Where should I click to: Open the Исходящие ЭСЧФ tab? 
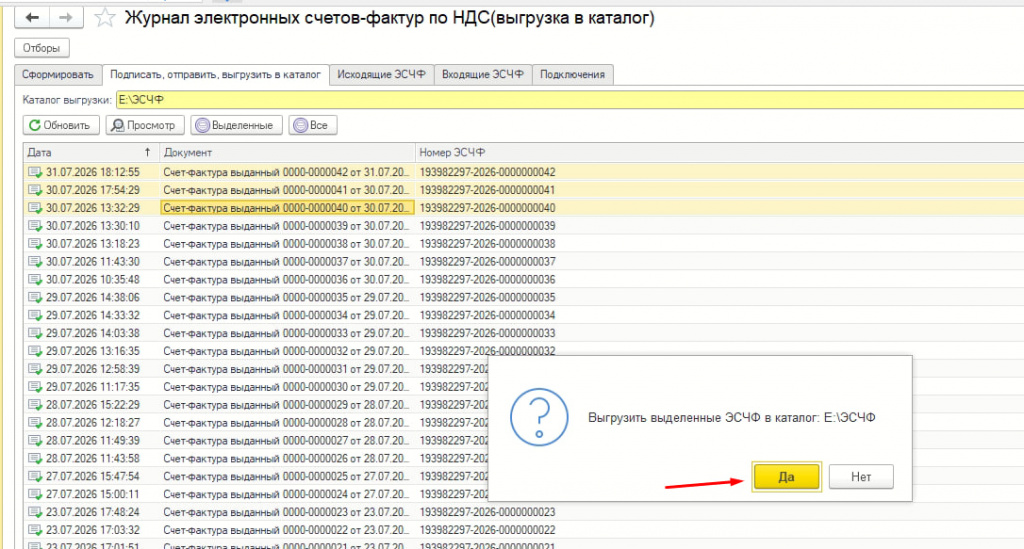point(381,74)
